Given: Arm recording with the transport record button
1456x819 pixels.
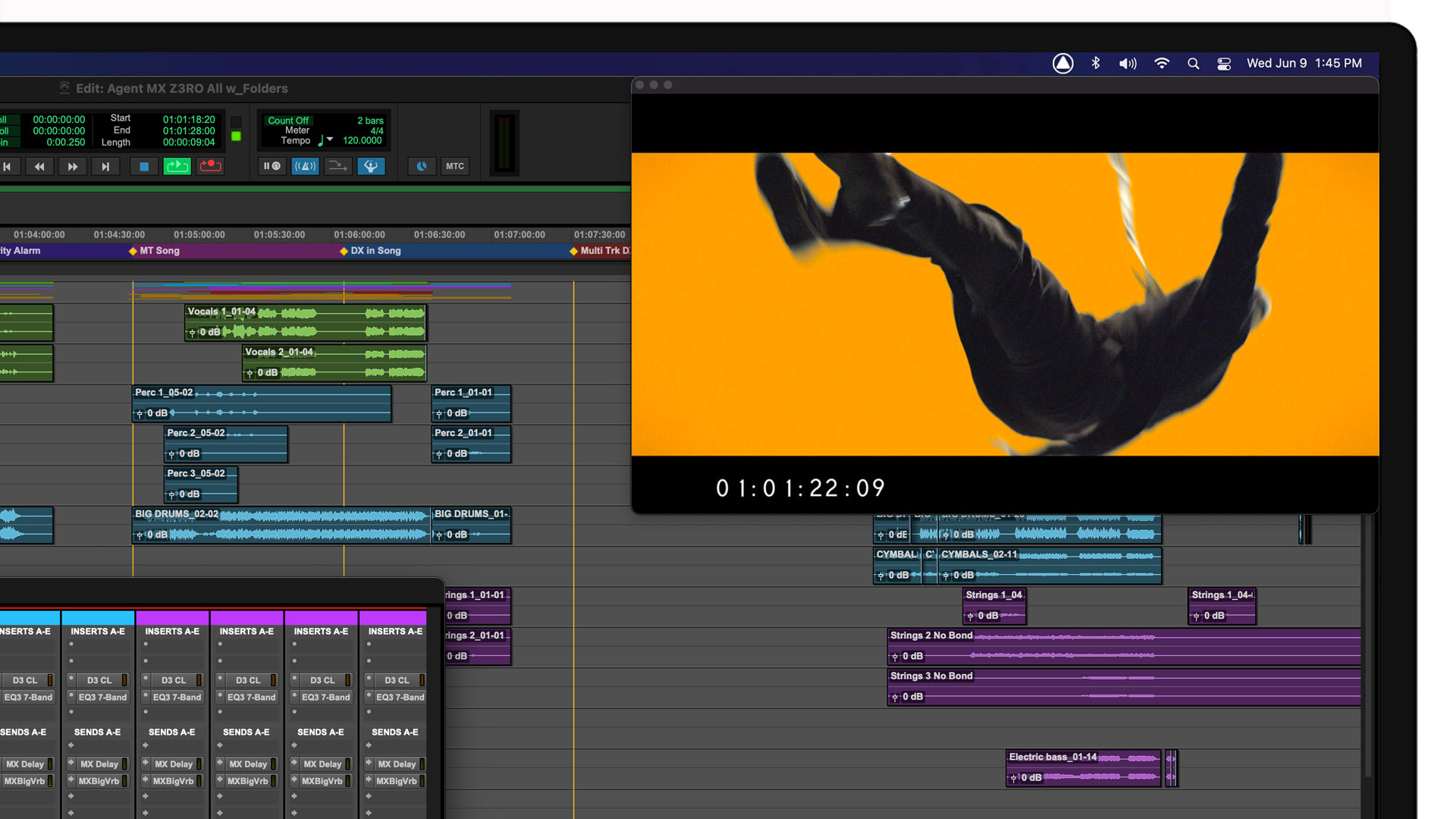Looking at the screenshot, I should click(210, 166).
